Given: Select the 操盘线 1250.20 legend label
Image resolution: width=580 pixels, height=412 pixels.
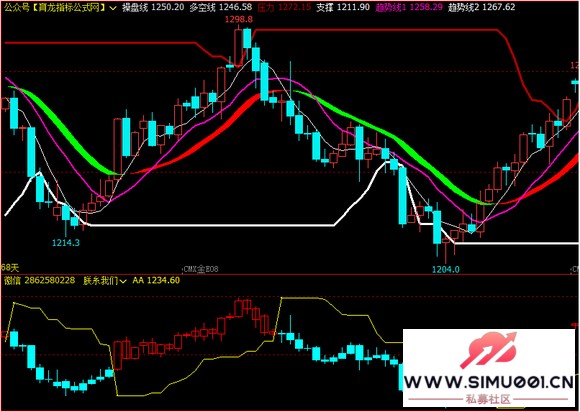Looking at the screenshot, I should point(153,7).
